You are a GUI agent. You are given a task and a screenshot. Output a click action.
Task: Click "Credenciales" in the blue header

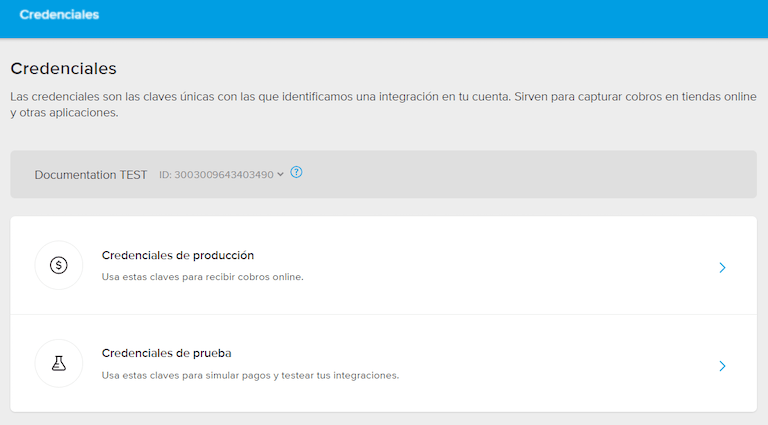point(59,15)
